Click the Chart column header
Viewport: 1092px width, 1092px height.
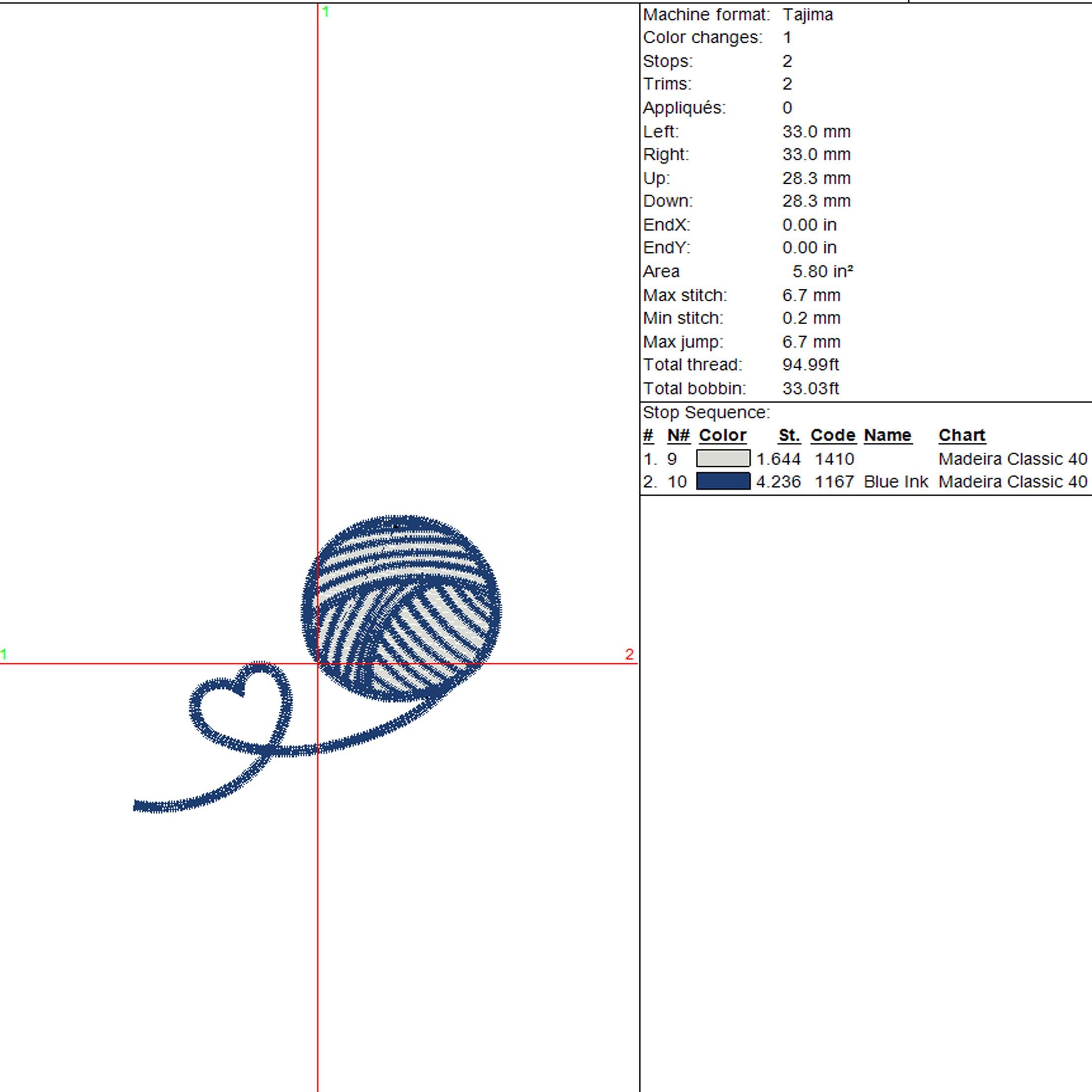coord(961,435)
